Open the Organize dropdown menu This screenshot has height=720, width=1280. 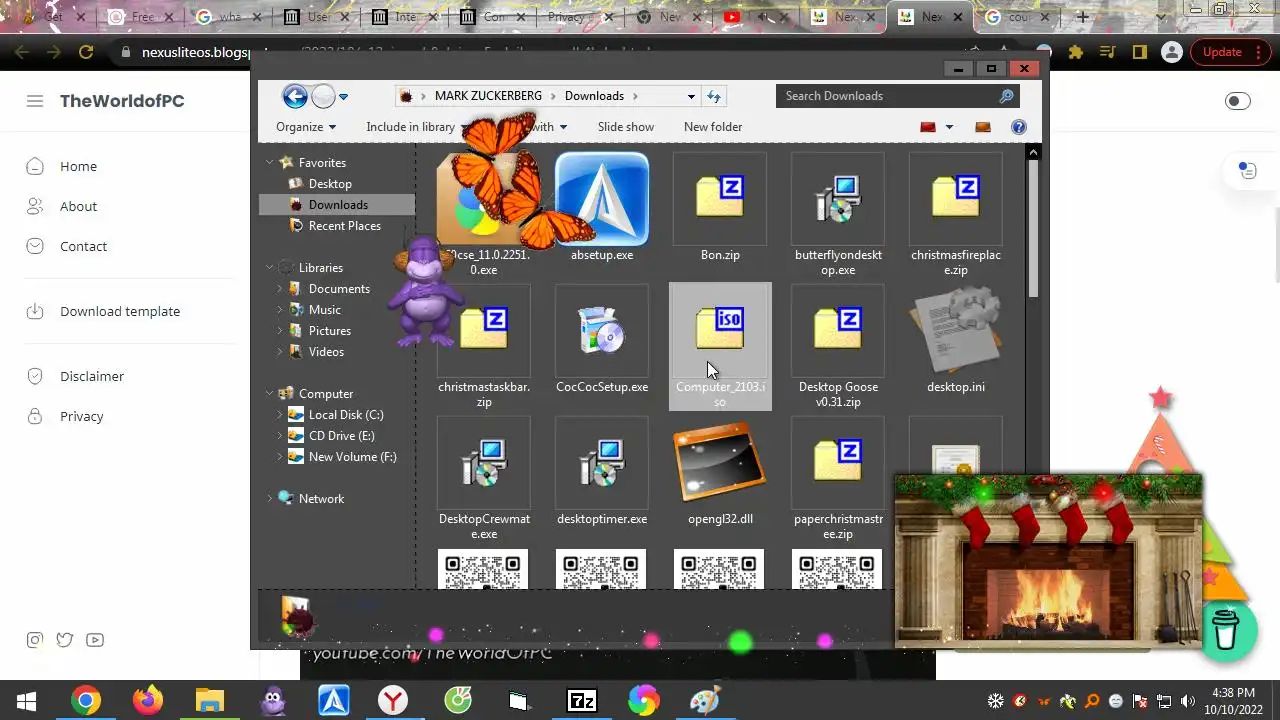[306, 127]
